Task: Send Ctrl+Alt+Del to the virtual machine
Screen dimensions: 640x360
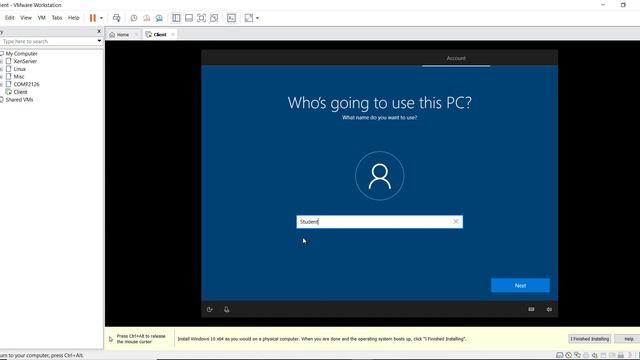Action: click(x=116, y=18)
